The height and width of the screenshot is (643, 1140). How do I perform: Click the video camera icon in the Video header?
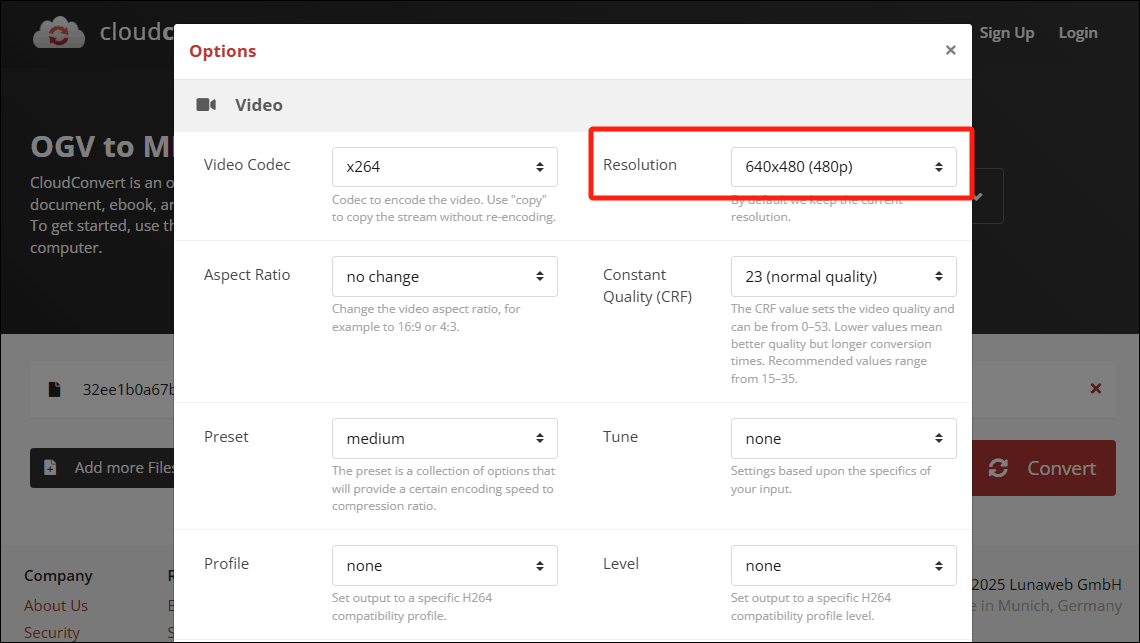[207, 105]
